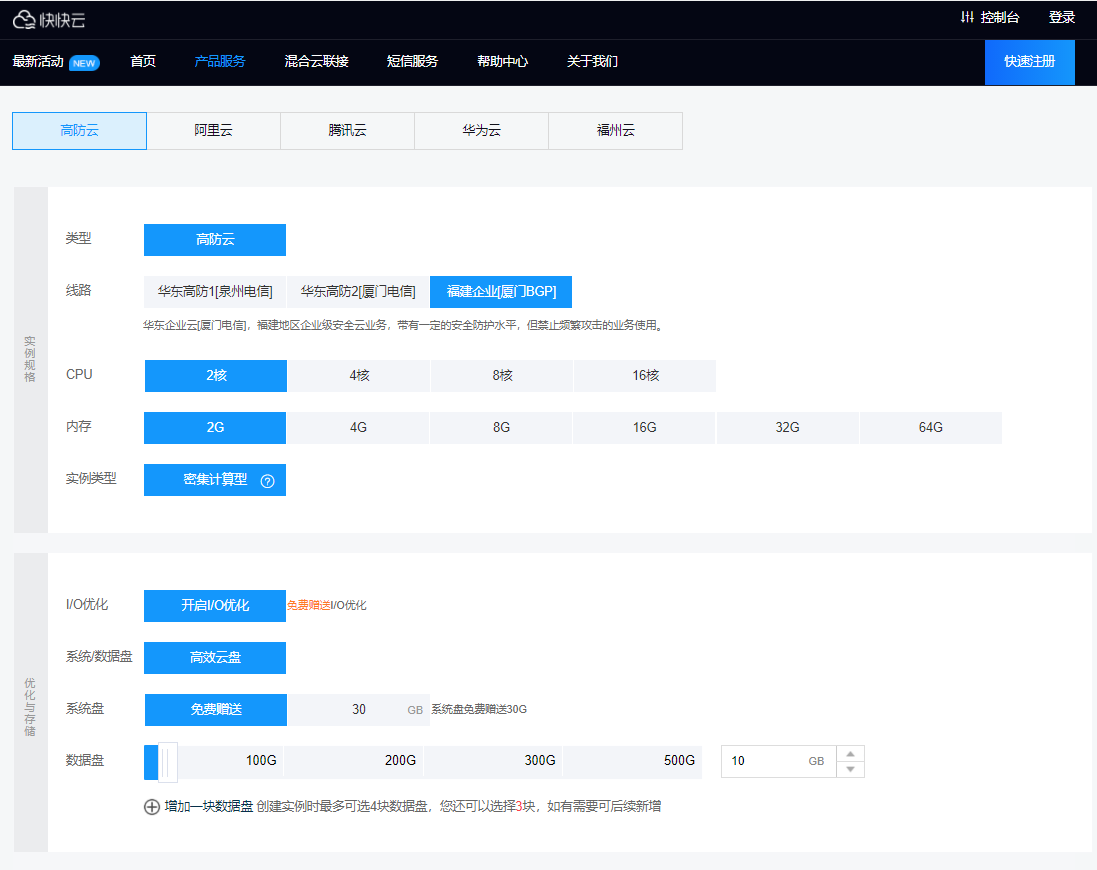
Task: Click the NEW badge beside 最新活动
Action: 84,63
